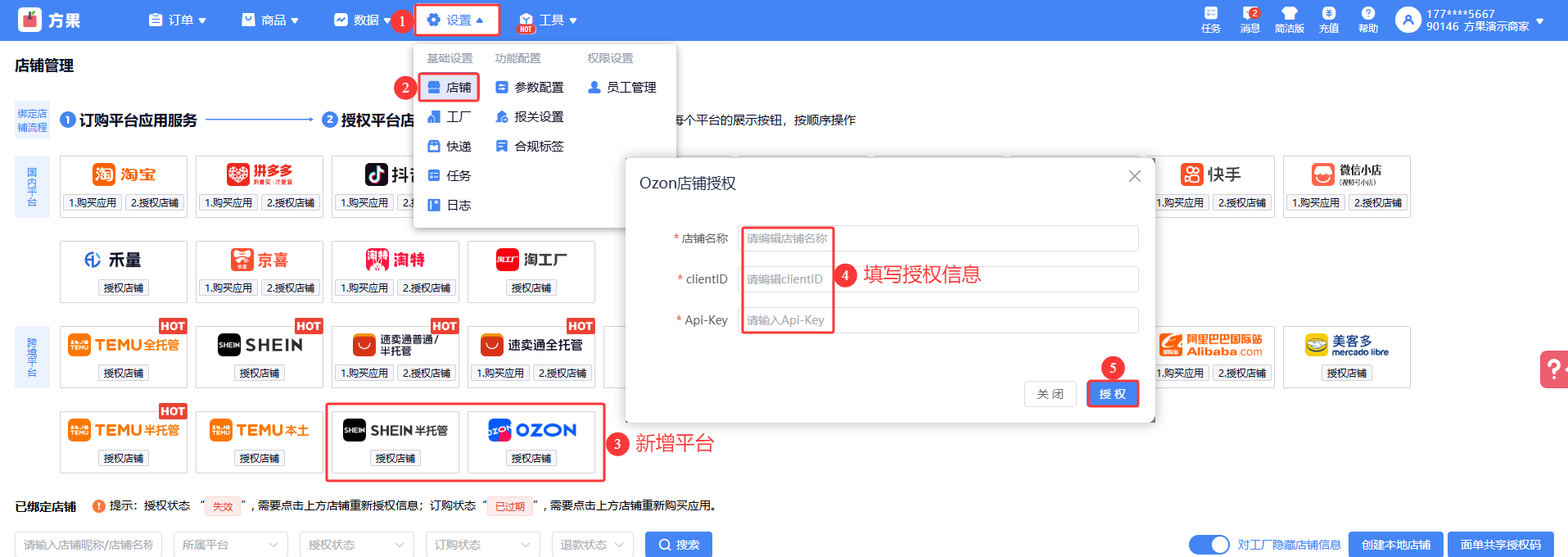Screen dimensions: 1568x557
Task: Click the SHEIN platform logo
Action: 260,345
